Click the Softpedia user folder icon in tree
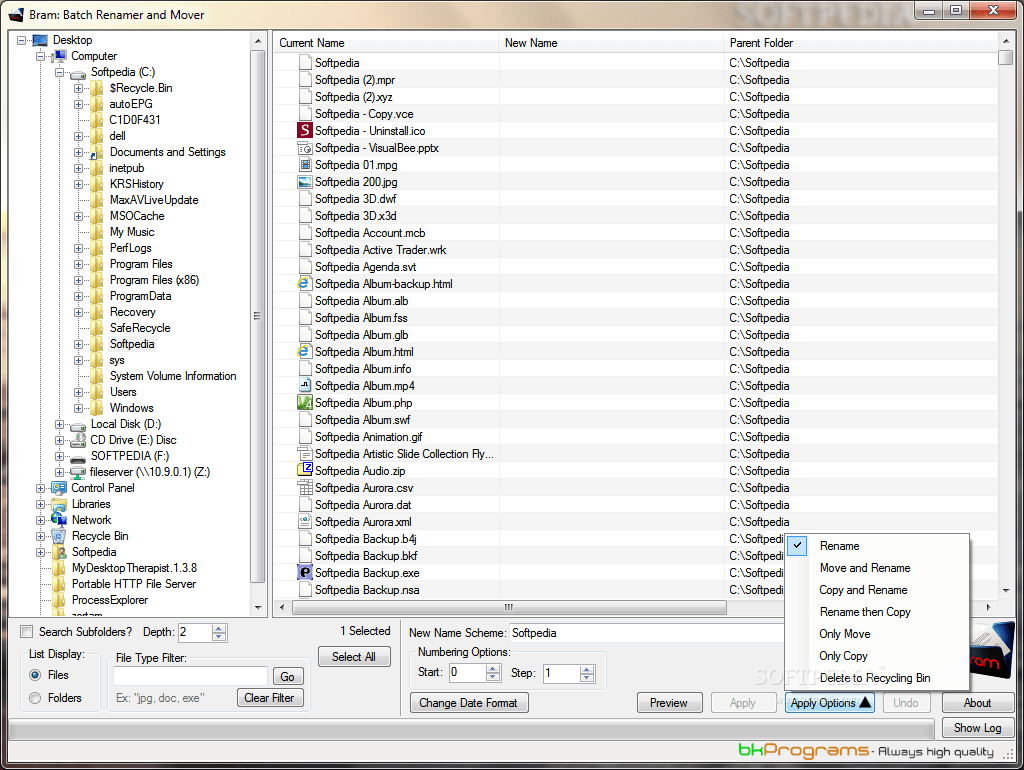The height and width of the screenshot is (770, 1024). click(x=59, y=552)
